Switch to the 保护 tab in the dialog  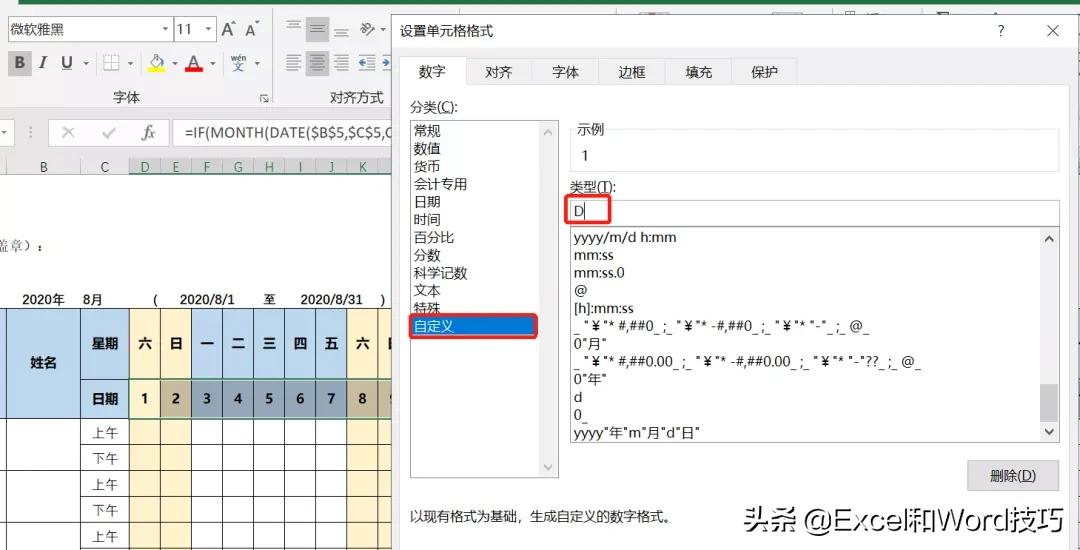click(x=765, y=72)
